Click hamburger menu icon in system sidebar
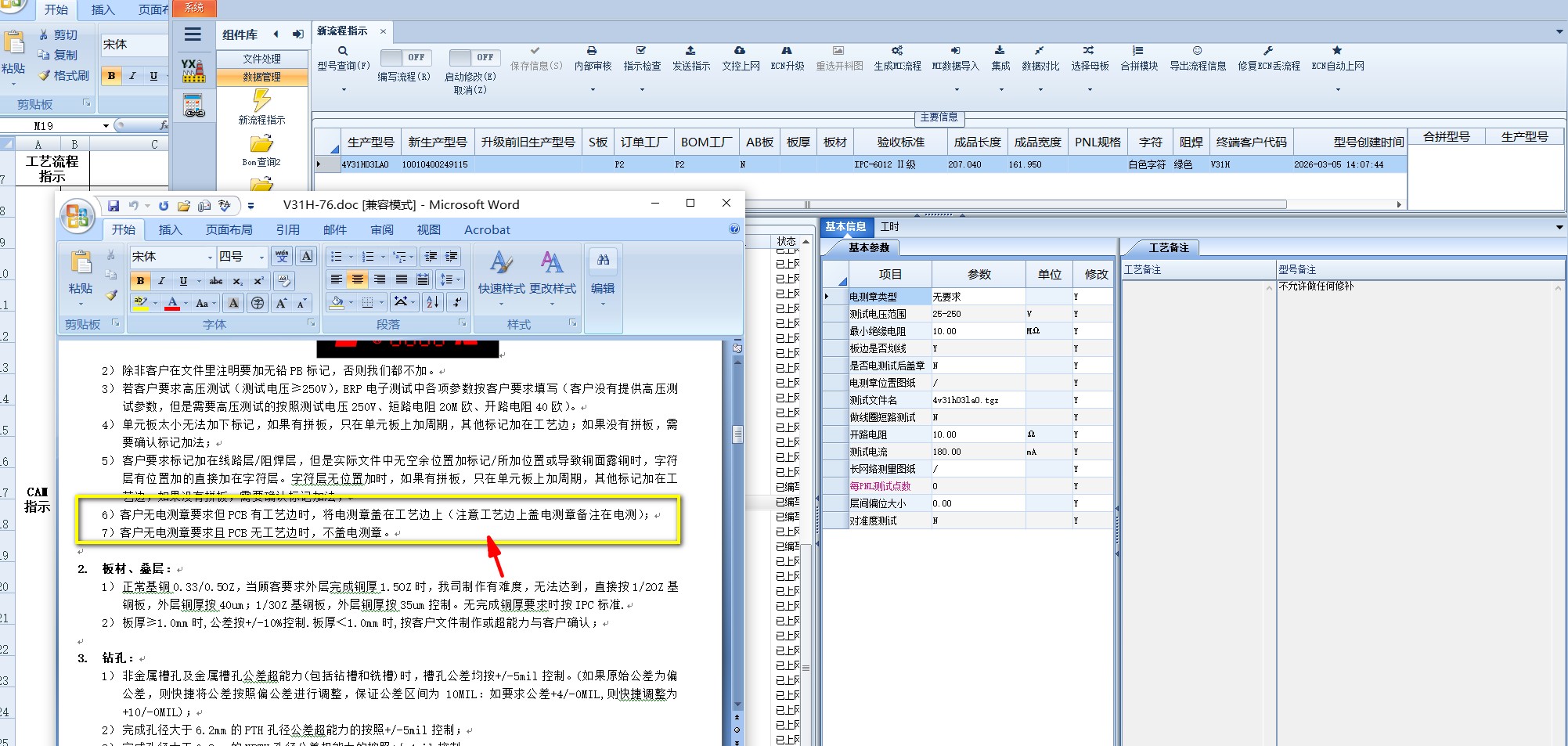Image resolution: width=1568 pixels, height=746 pixels. point(193,34)
